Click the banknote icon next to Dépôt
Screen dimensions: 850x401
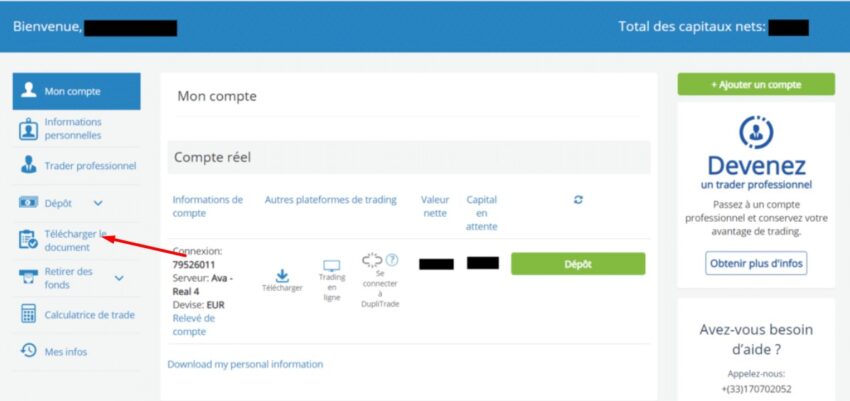pos(28,202)
